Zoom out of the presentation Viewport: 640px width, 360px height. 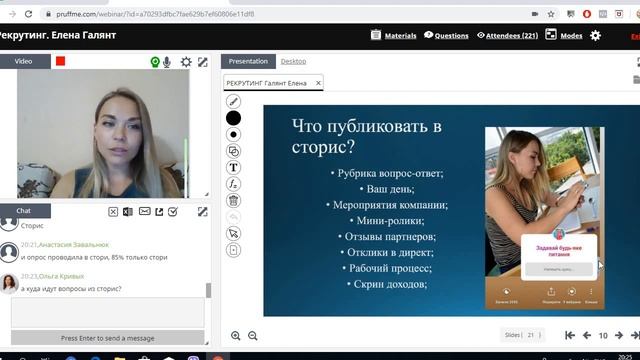tap(253, 336)
